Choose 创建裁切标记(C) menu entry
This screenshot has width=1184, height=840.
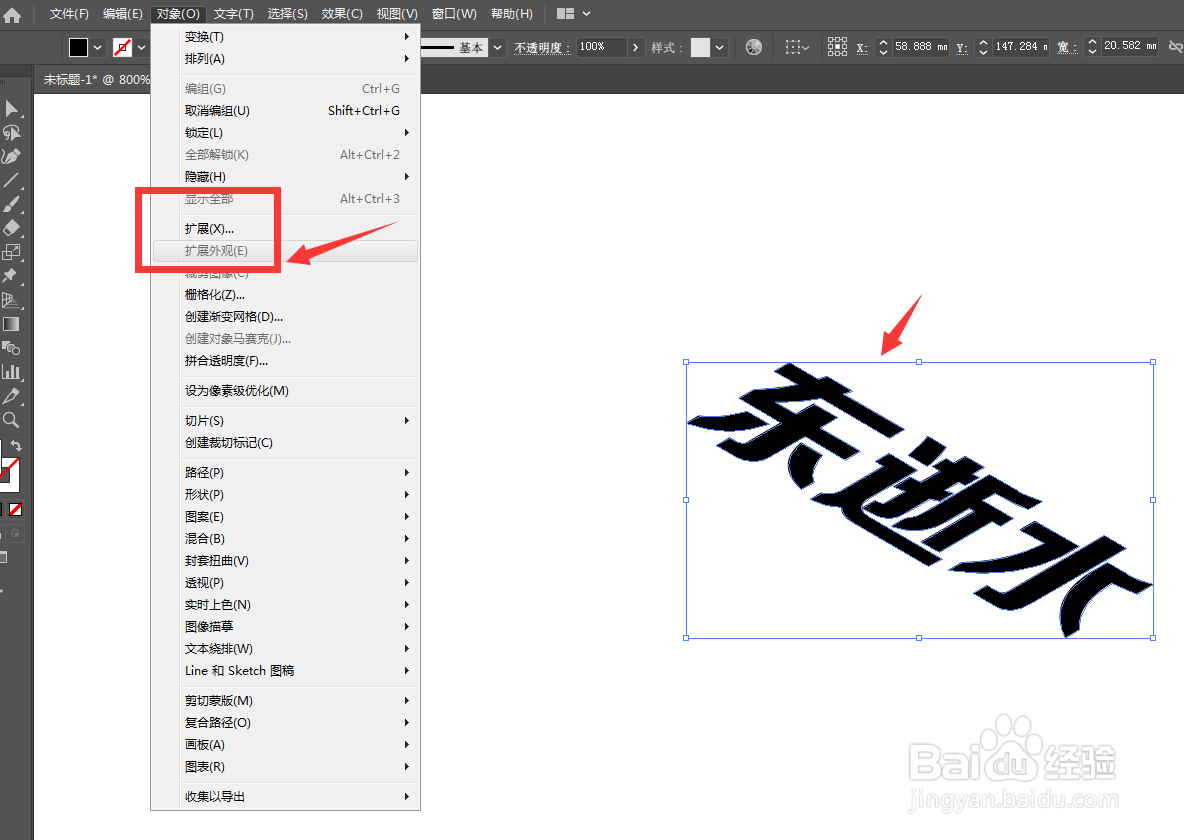tap(285, 443)
